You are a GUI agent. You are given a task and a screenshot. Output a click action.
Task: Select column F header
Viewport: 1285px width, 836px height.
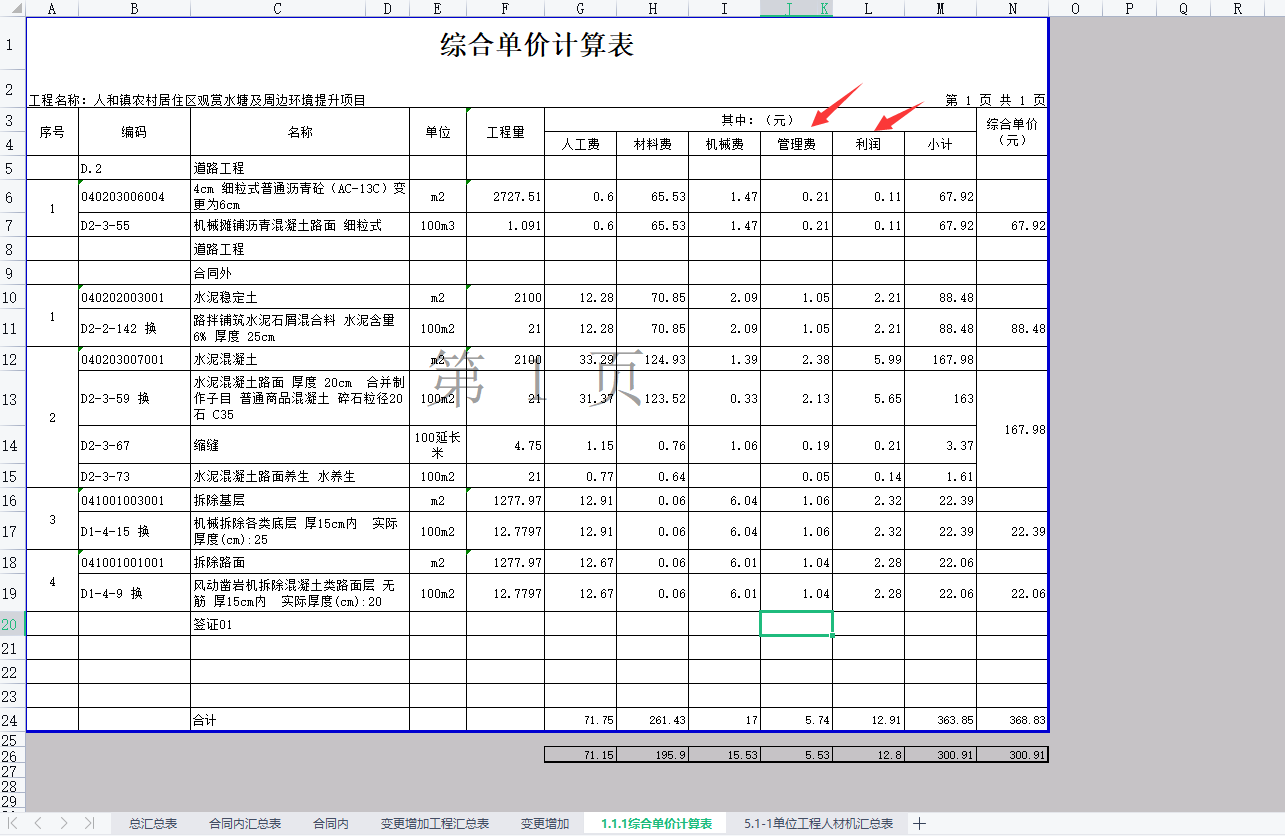[505, 8]
